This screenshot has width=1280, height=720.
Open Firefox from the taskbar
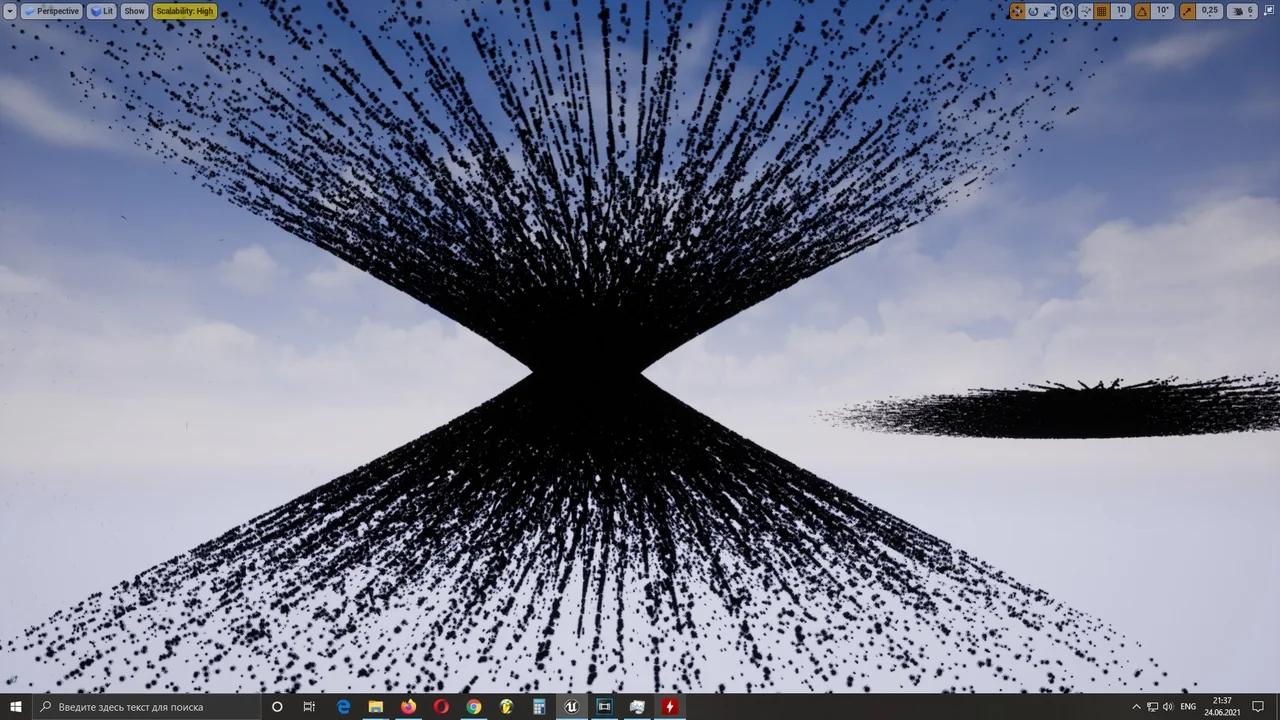pyautogui.click(x=408, y=707)
